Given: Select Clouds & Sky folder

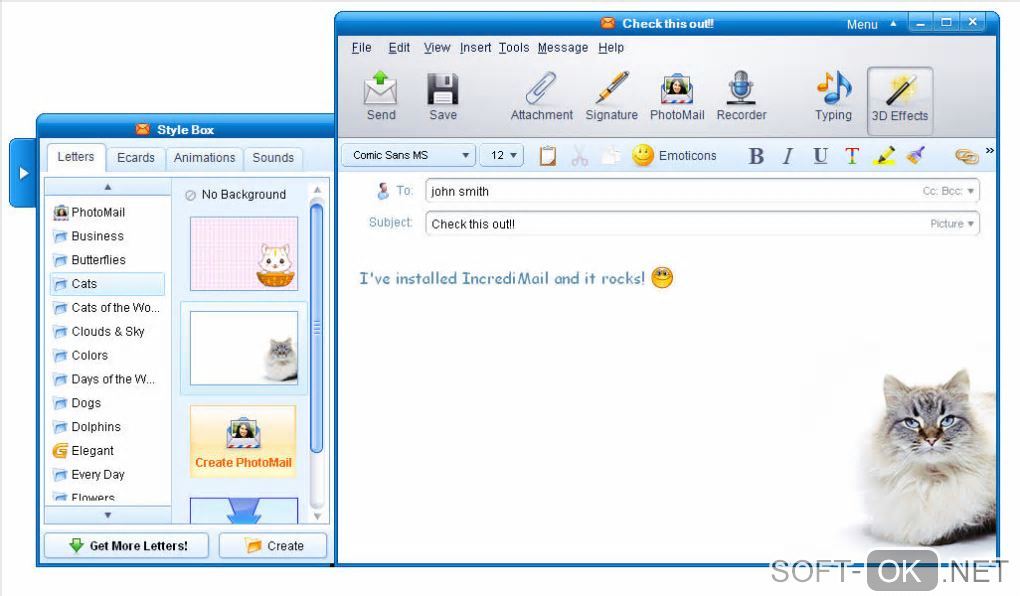Looking at the screenshot, I should click(x=99, y=332).
